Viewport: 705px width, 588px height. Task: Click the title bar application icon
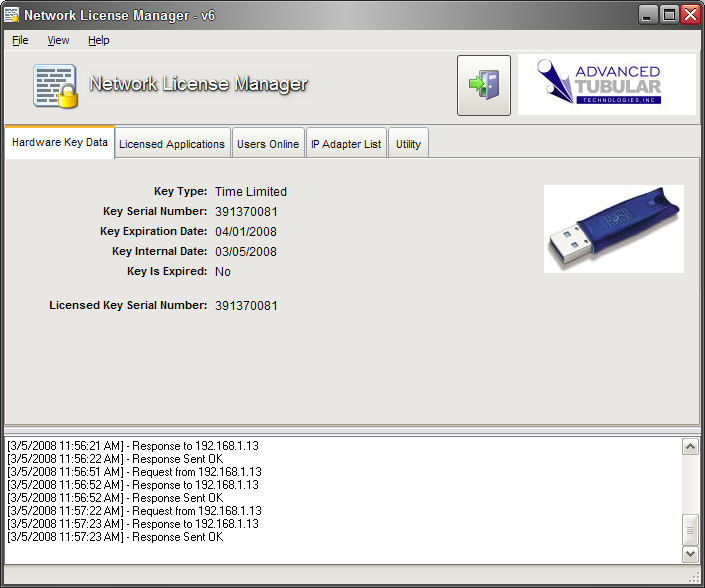click(12, 15)
